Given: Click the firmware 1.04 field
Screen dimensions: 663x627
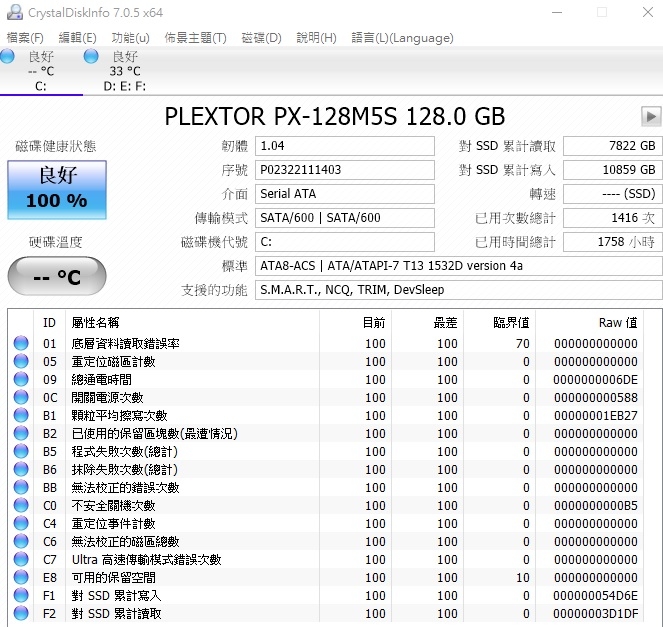Looking at the screenshot, I should click(345, 146).
